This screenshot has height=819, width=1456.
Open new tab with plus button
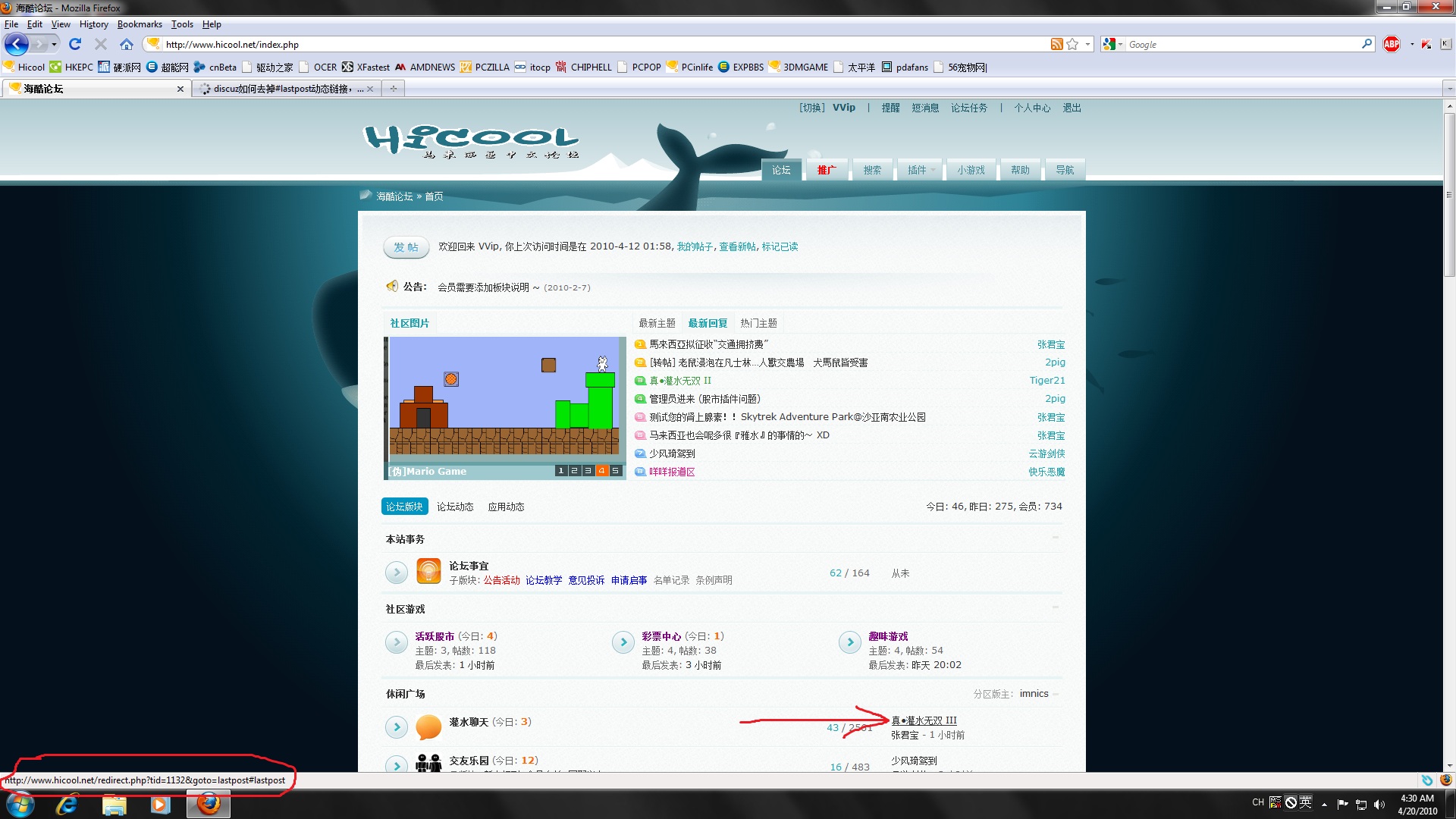pos(393,89)
